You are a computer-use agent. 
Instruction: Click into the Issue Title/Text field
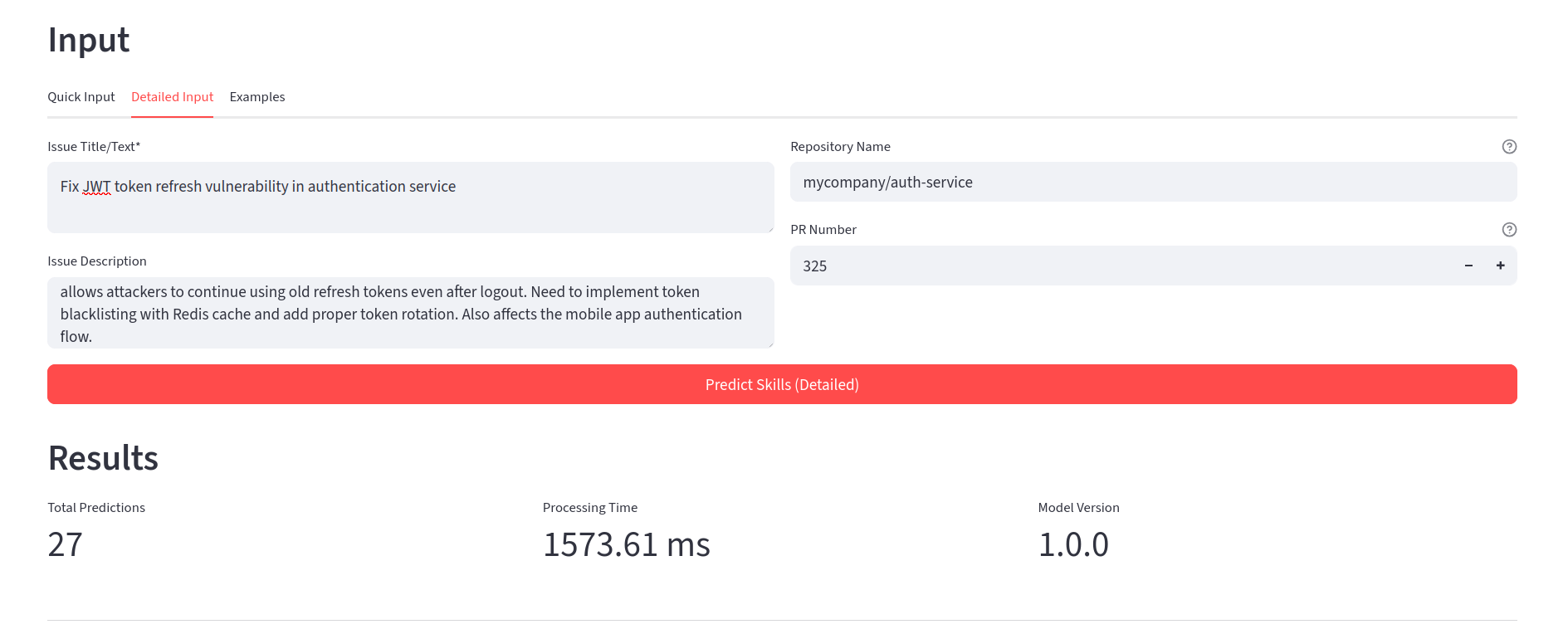(410, 207)
